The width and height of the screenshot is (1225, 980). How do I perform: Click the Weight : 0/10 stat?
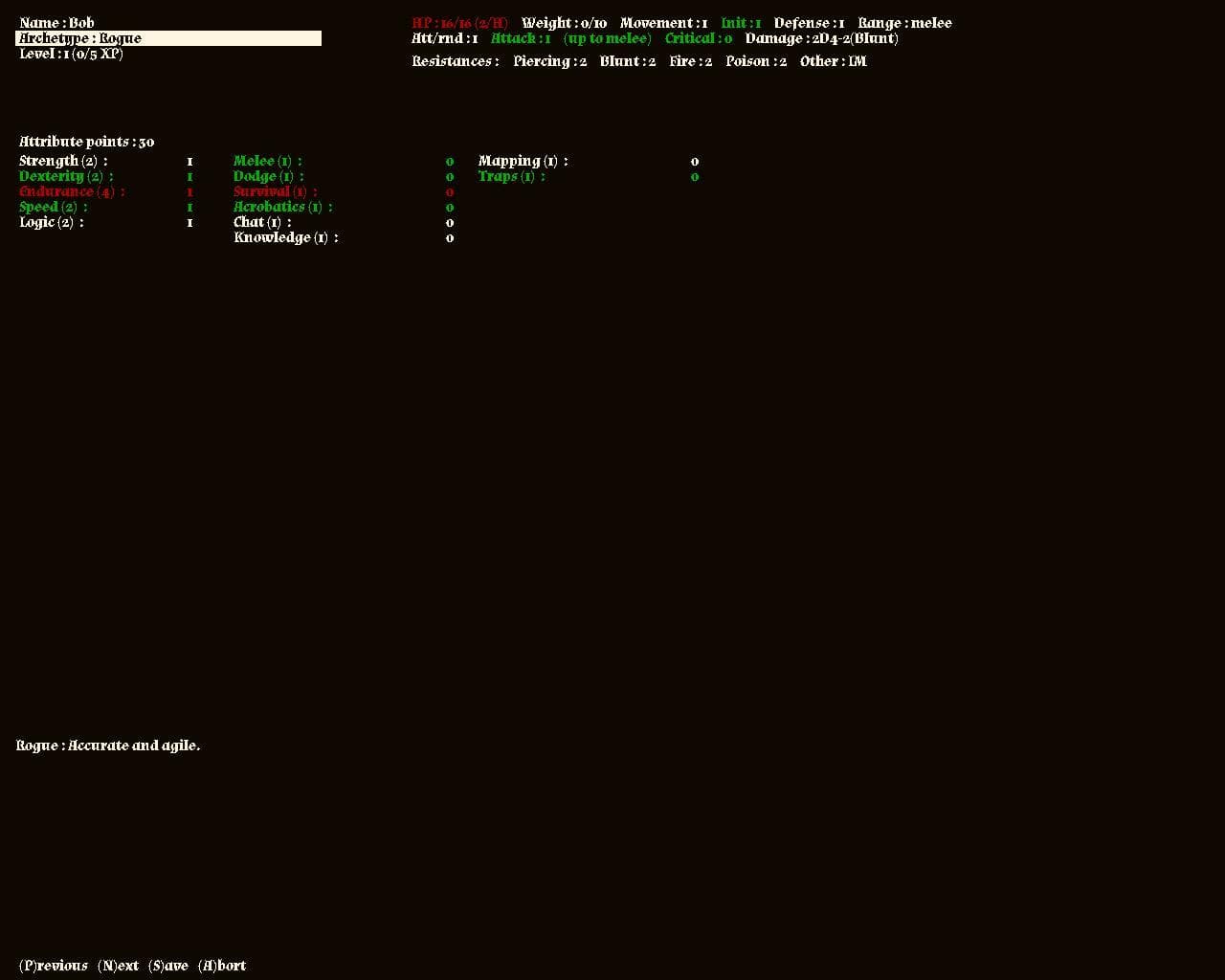point(564,23)
